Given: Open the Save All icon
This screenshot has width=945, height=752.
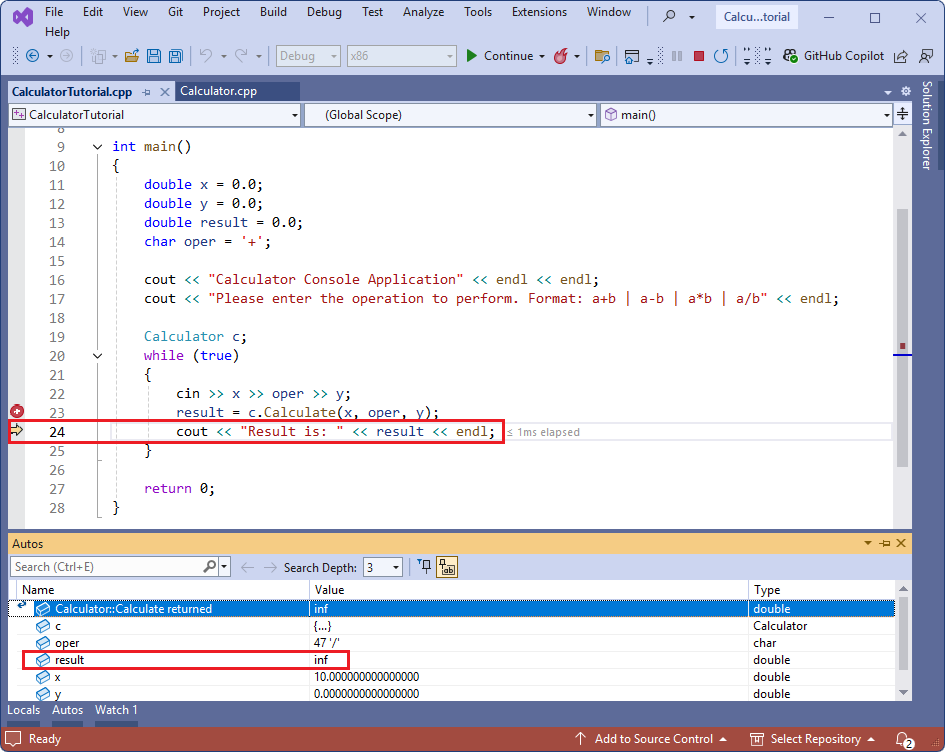Looking at the screenshot, I should pyautogui.click(x=175, y=56).
